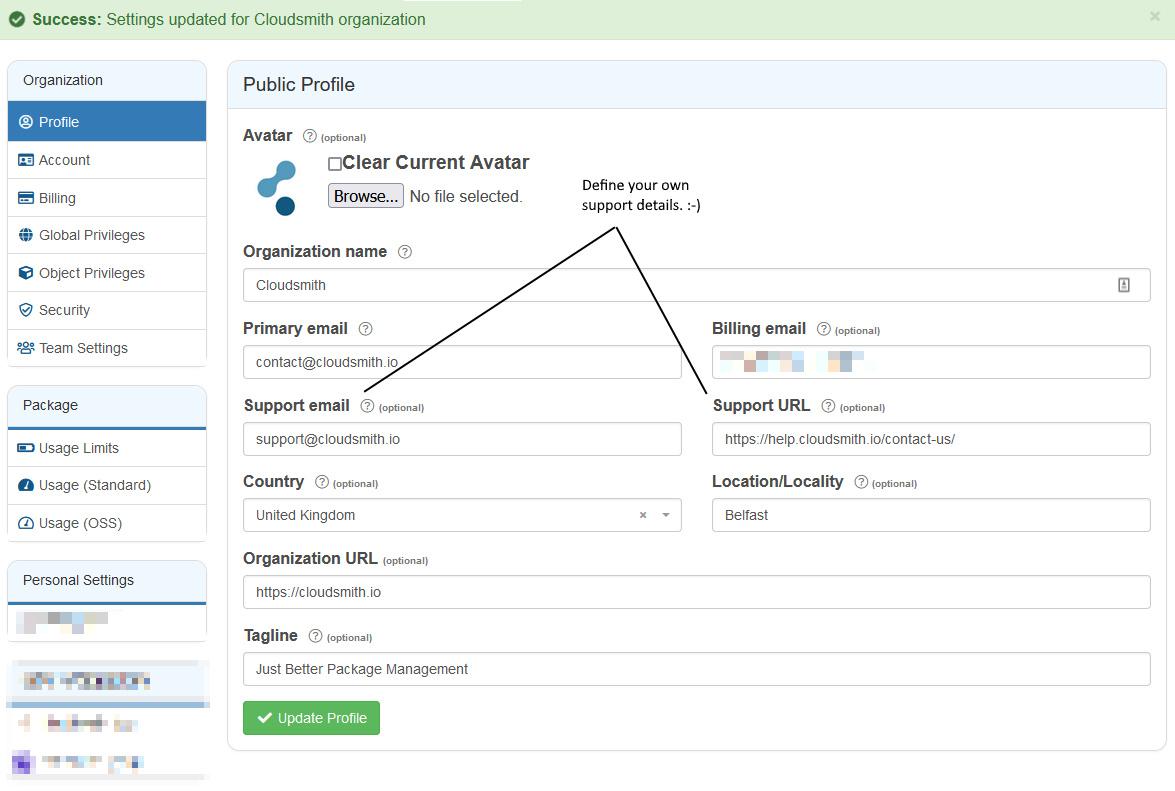The image size is (1175, 791).
Task: Tick the Clear Current Avatar checkbox
Action: tap(335, 163)
